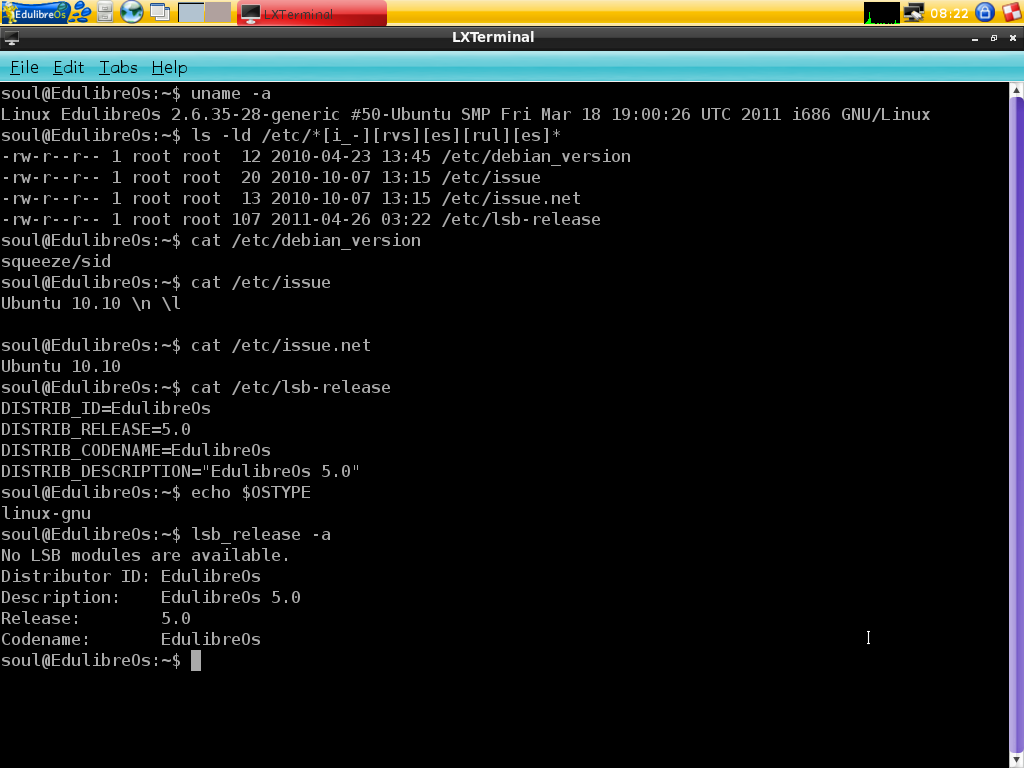Click the terminal cursor block at last prompt

[x=196, y=660]
